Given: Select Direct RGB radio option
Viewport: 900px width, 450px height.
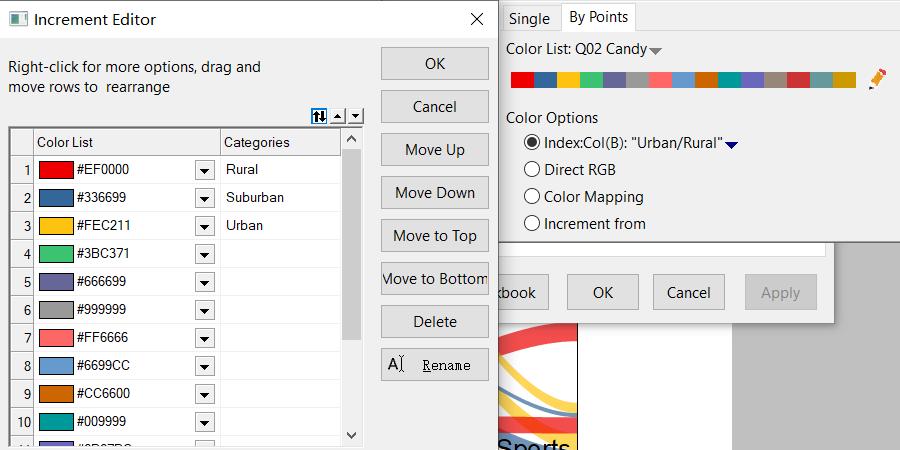Looking at the screenshot, I should [x=532, y=170].
